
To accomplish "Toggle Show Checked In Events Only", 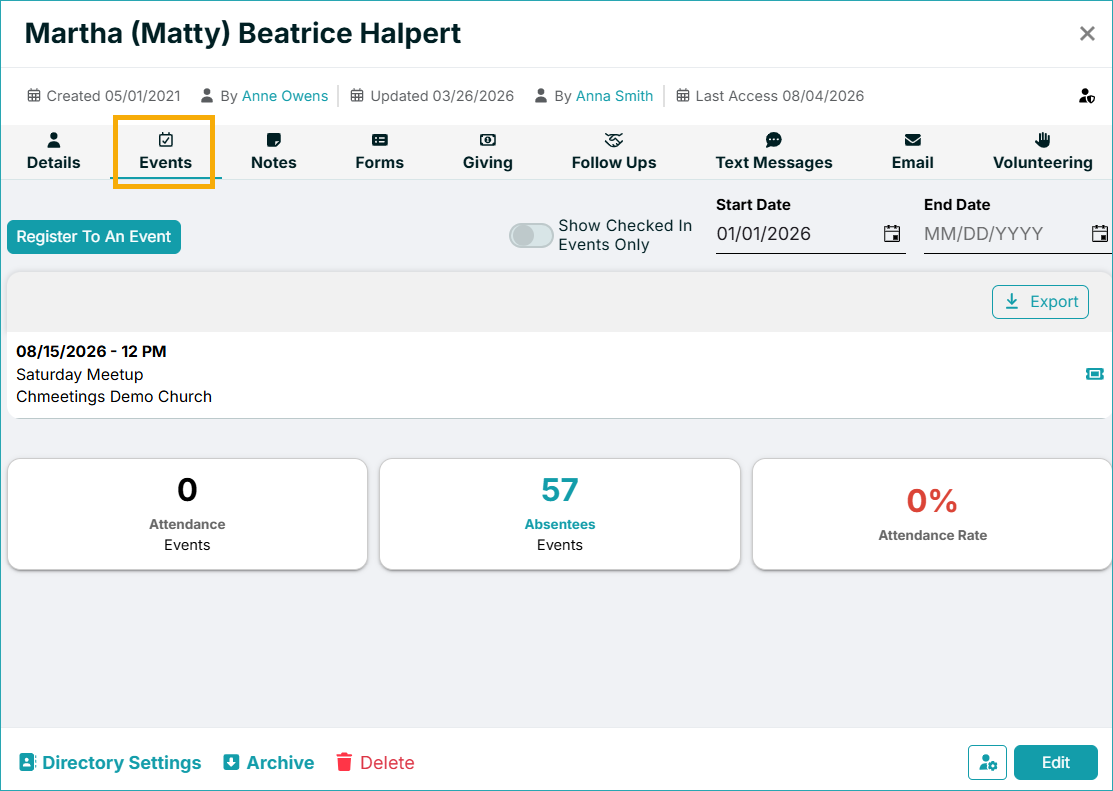I will coord(531,235).
